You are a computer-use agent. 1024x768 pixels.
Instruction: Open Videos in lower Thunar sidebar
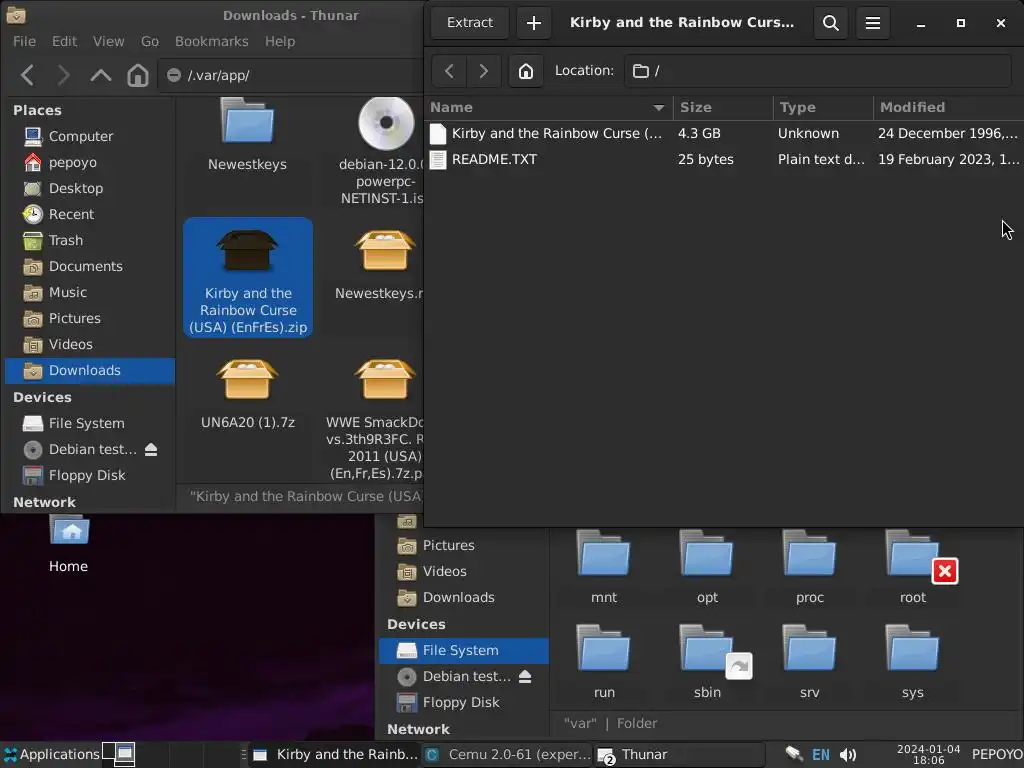click(464, 571)
